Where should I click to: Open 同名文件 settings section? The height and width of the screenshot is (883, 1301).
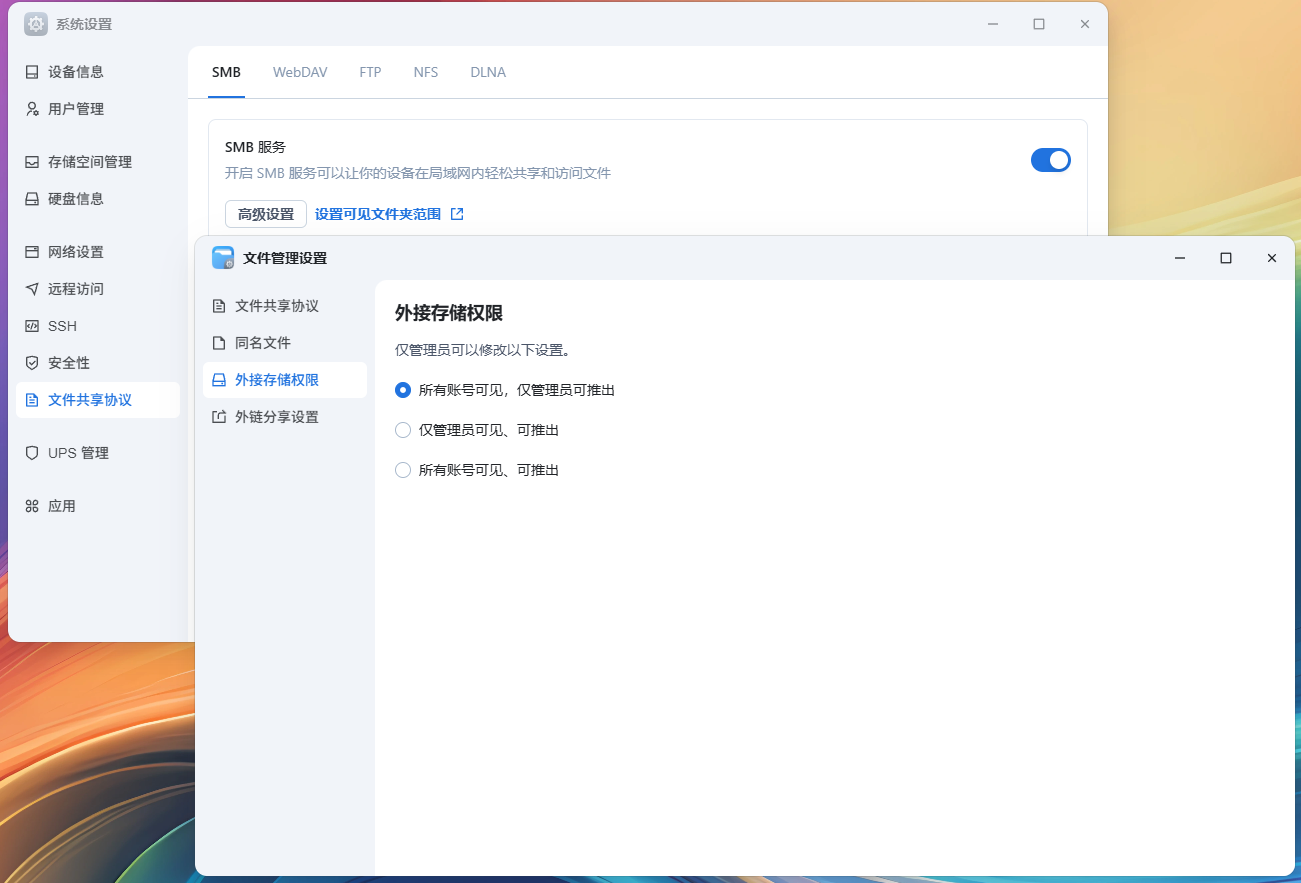262,343
